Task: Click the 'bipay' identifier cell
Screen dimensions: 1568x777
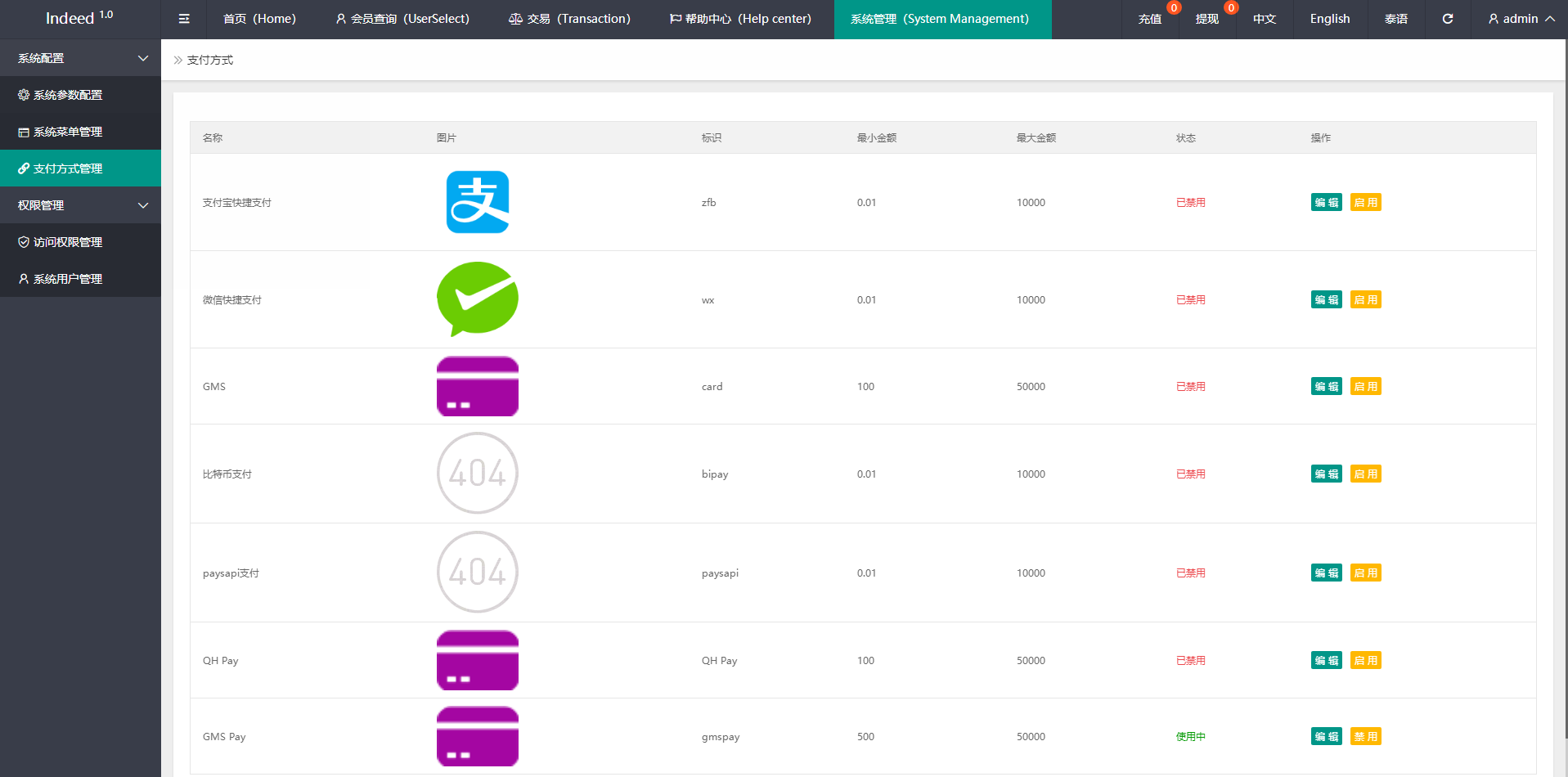Action: pos(715,474)
